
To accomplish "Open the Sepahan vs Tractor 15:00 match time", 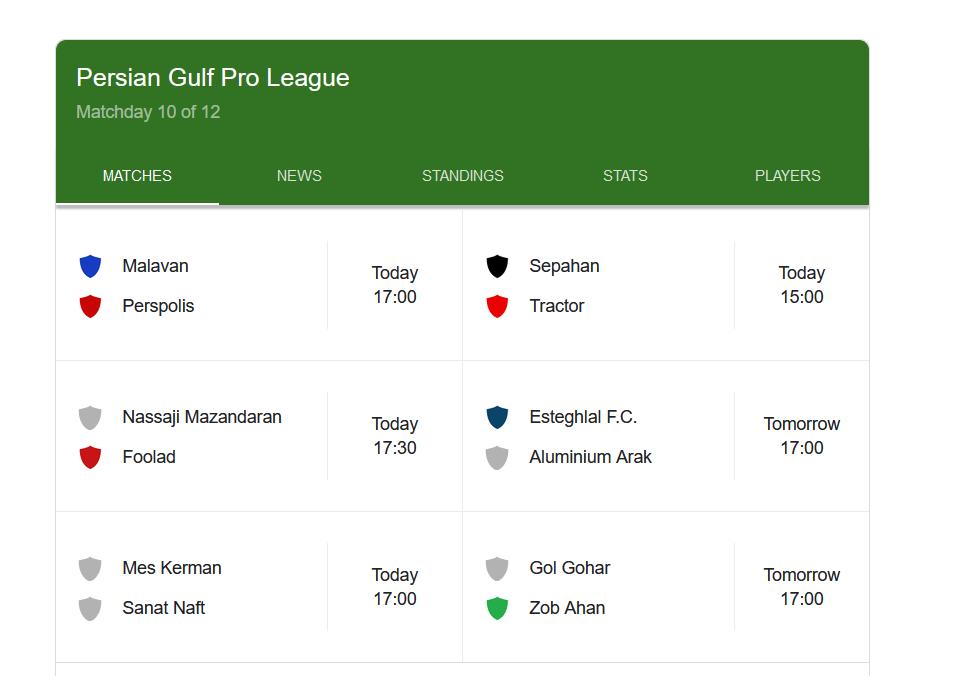I will pyautogui.click(x=801, y=285).
